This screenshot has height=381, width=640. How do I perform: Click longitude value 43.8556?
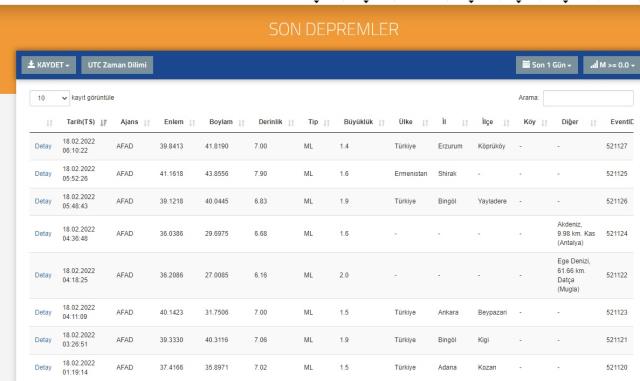pos(217,174)
